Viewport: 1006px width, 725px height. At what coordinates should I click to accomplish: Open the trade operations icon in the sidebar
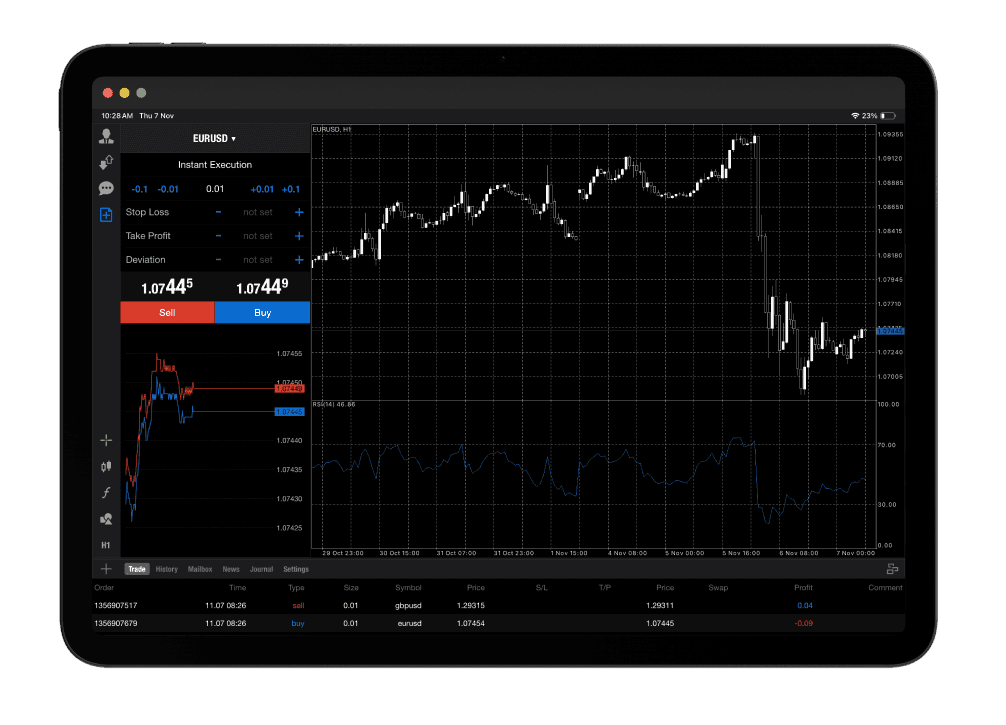(x=106, y=162)
